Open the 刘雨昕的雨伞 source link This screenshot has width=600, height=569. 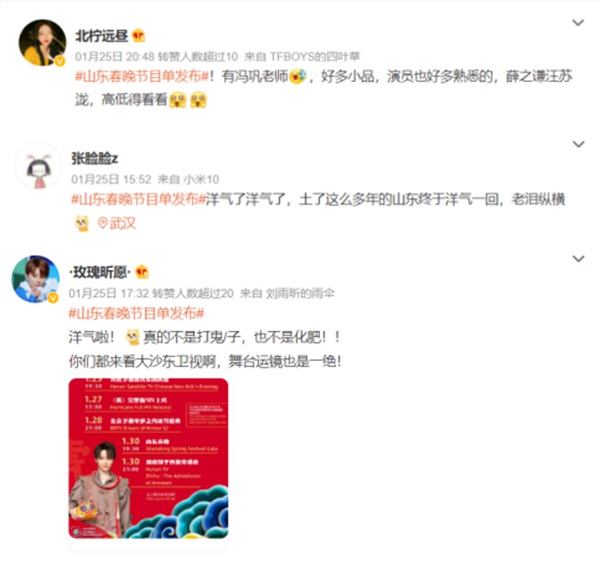coord(300,293)
